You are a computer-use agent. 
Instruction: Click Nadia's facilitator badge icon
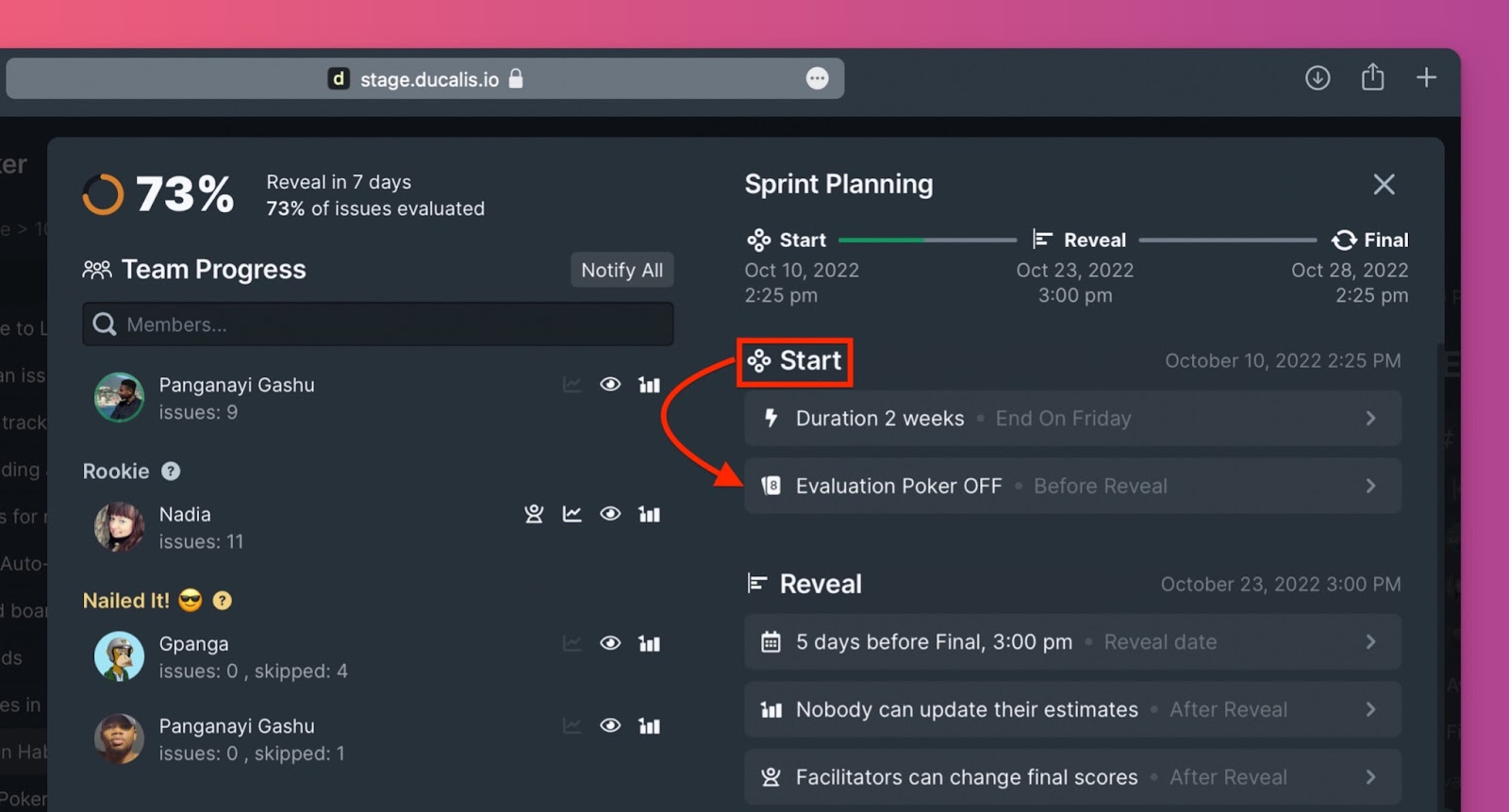[x=534, y=514]
